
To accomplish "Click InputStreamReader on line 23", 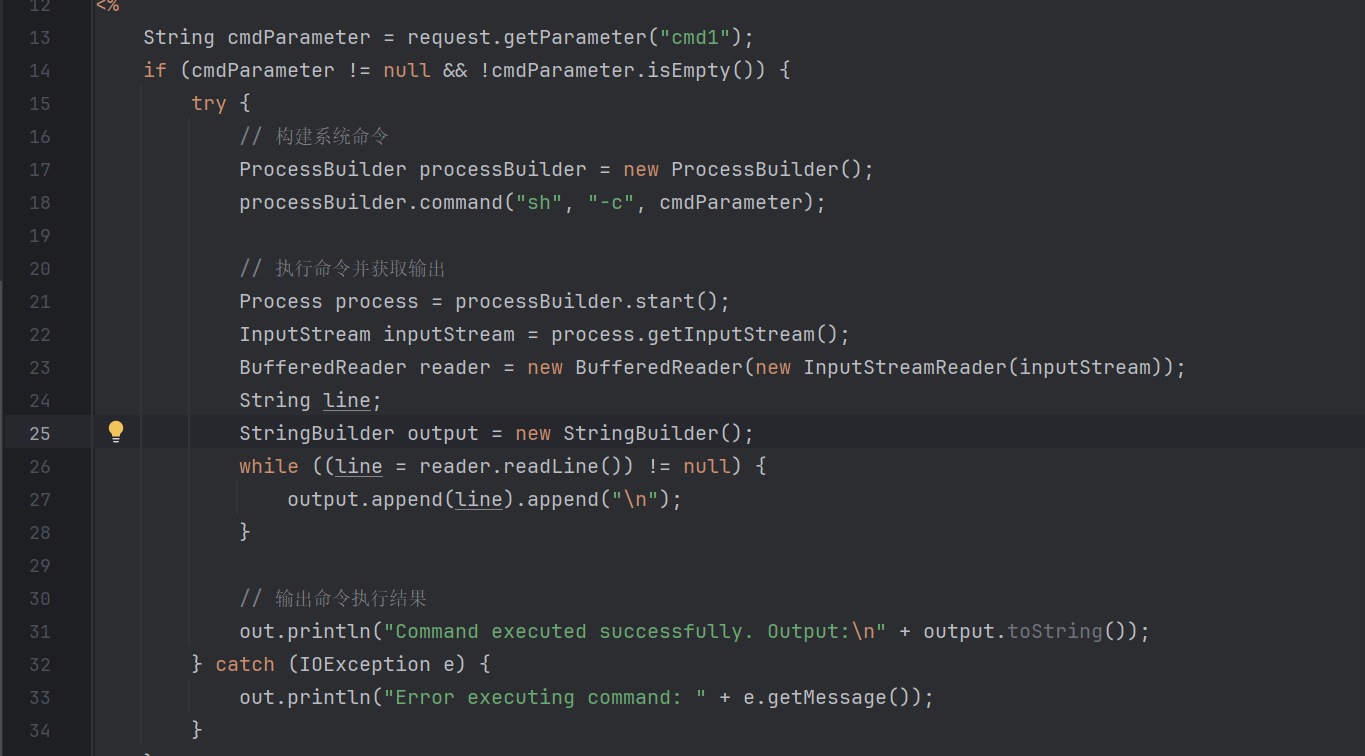I will coord(905,368).
